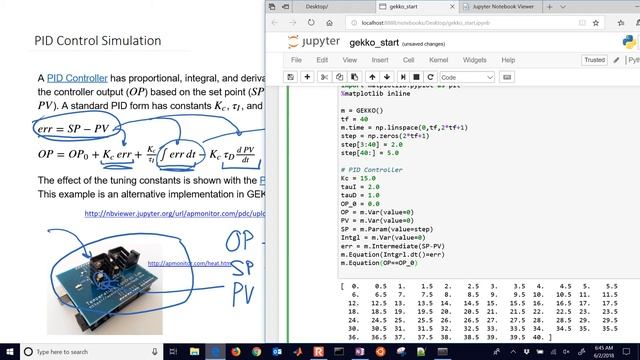The width and height of the screenshot is (640, 360).
Task: Click the pencil edit-mode indicator icon
Action: coord(616,60)
